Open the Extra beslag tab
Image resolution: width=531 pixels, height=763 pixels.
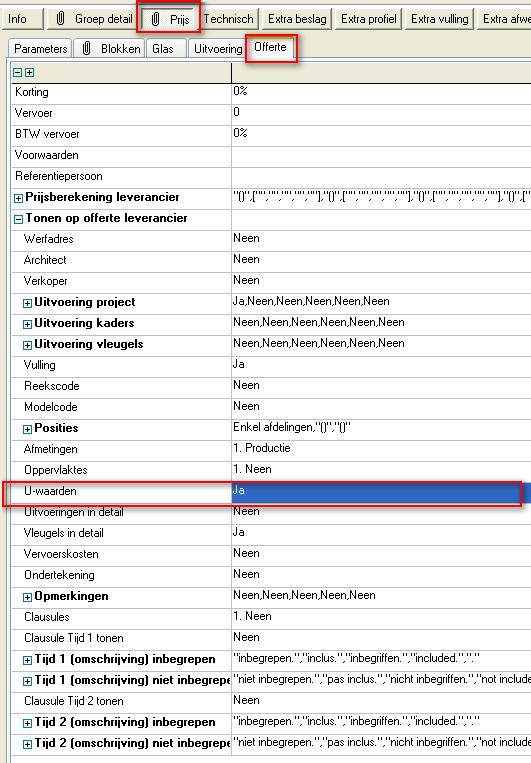pos(297,19)
